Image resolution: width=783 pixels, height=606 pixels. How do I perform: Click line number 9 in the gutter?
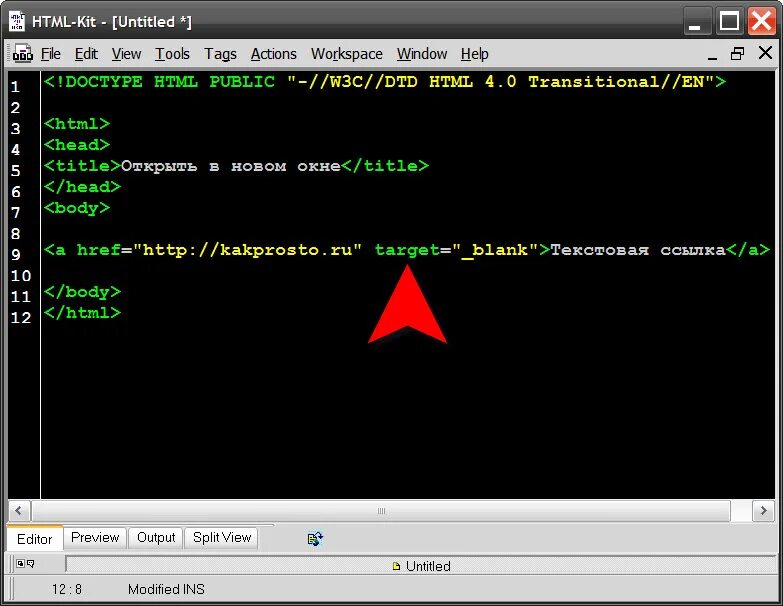pyautogui.click(x=16, y=255)
